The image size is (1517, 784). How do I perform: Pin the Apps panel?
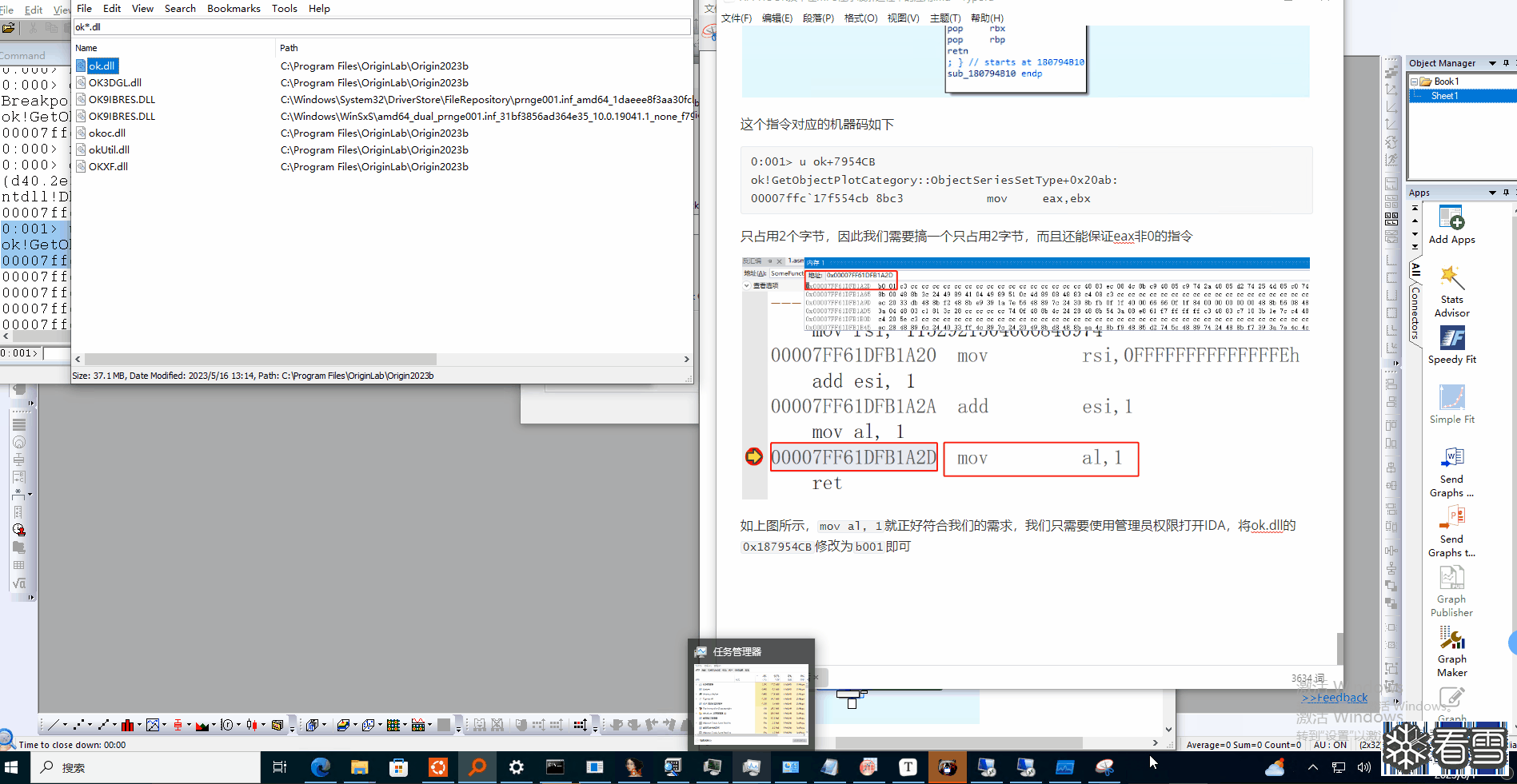1506,193
